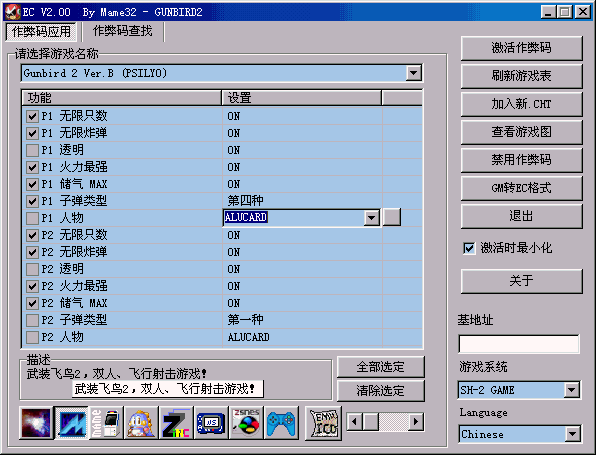This screenshot has width=596, height=455.
Task: Click the 设置 column header
Action: point(301,98)
